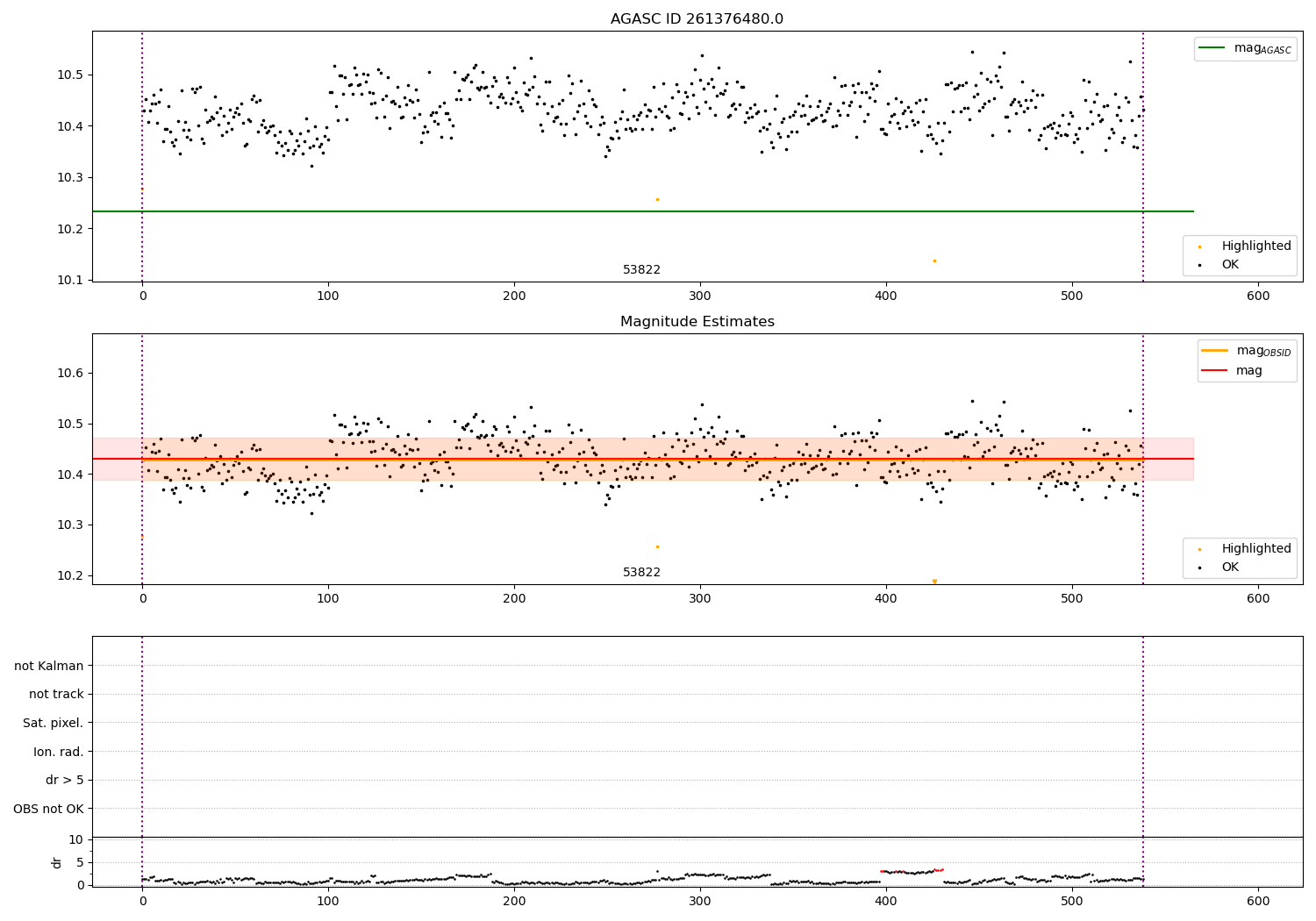Click the red dr points near 400
1316x921 pixels.
(911, 871)
